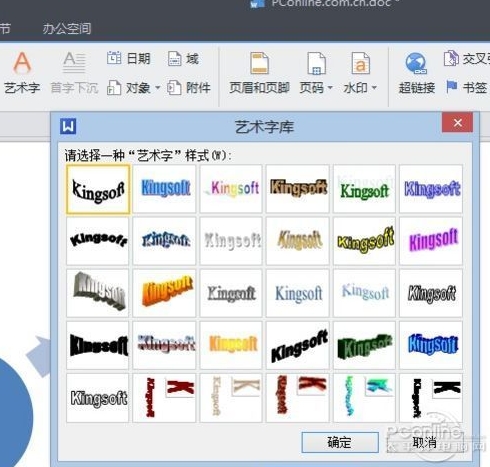The height and width of the screenshot is (467, 490).
Task: Choose the blurred red vertical Kingsoft style
Action: pos(298,398)
